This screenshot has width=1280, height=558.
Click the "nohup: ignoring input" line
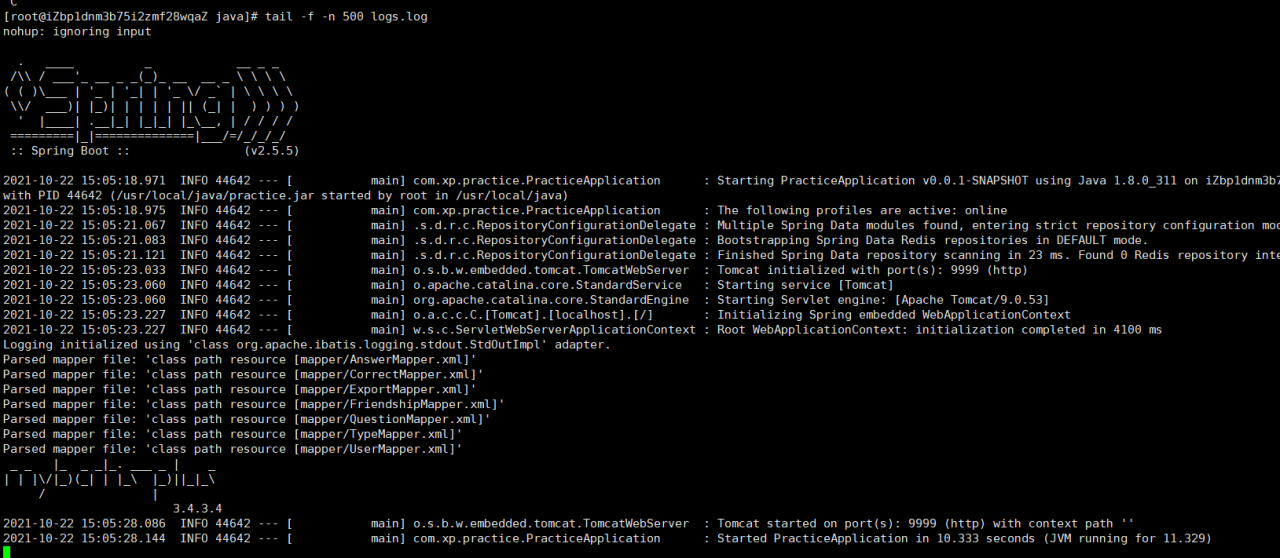[77, 32]
